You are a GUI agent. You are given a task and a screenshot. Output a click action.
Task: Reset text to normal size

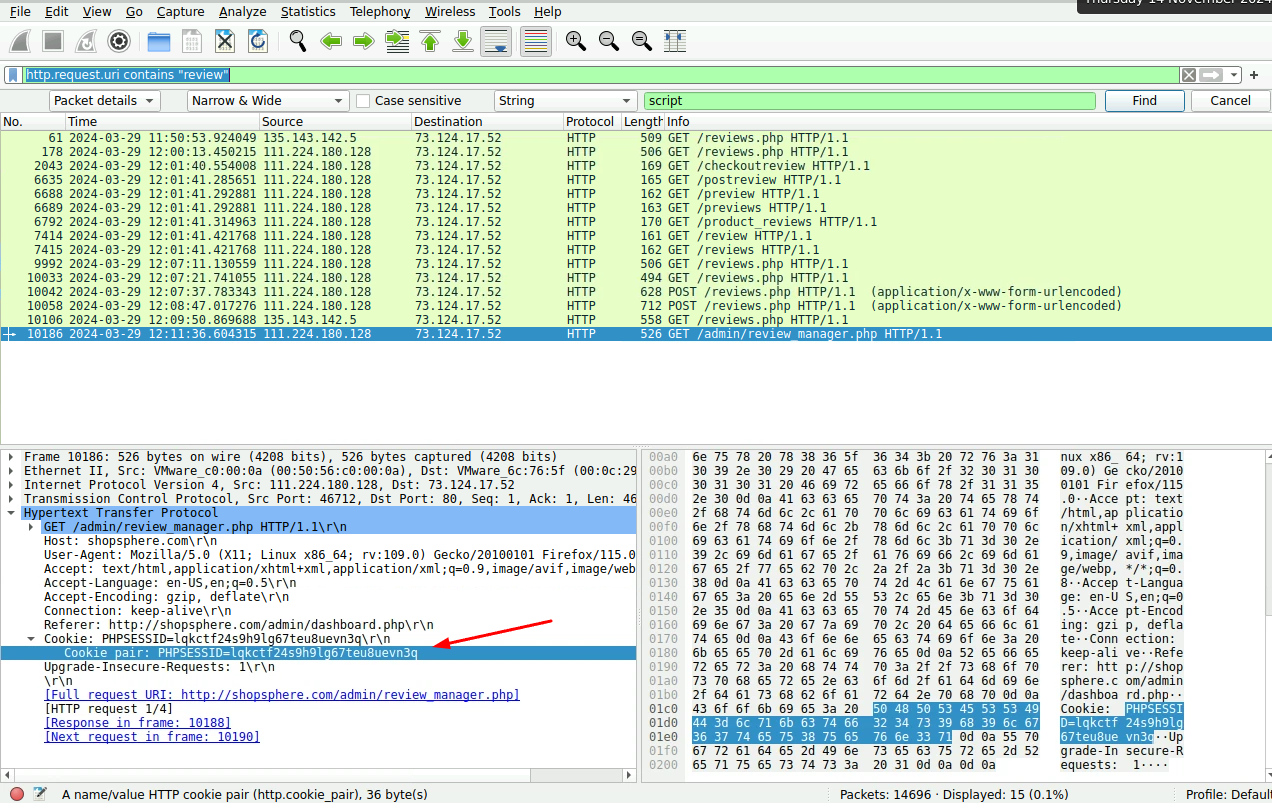tap(642, 41)
